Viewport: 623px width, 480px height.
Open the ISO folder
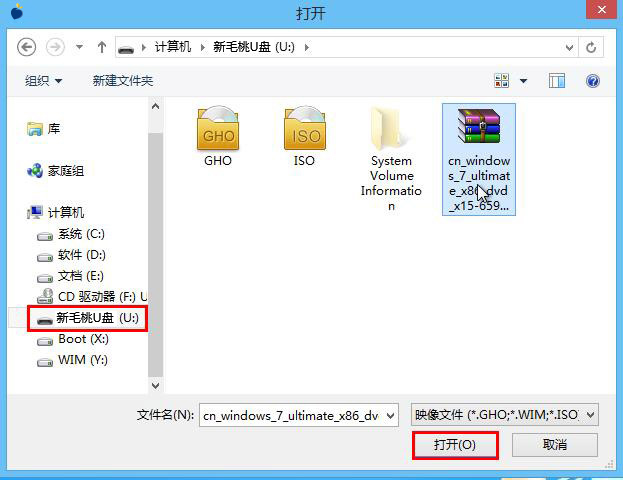pos(304,137)
